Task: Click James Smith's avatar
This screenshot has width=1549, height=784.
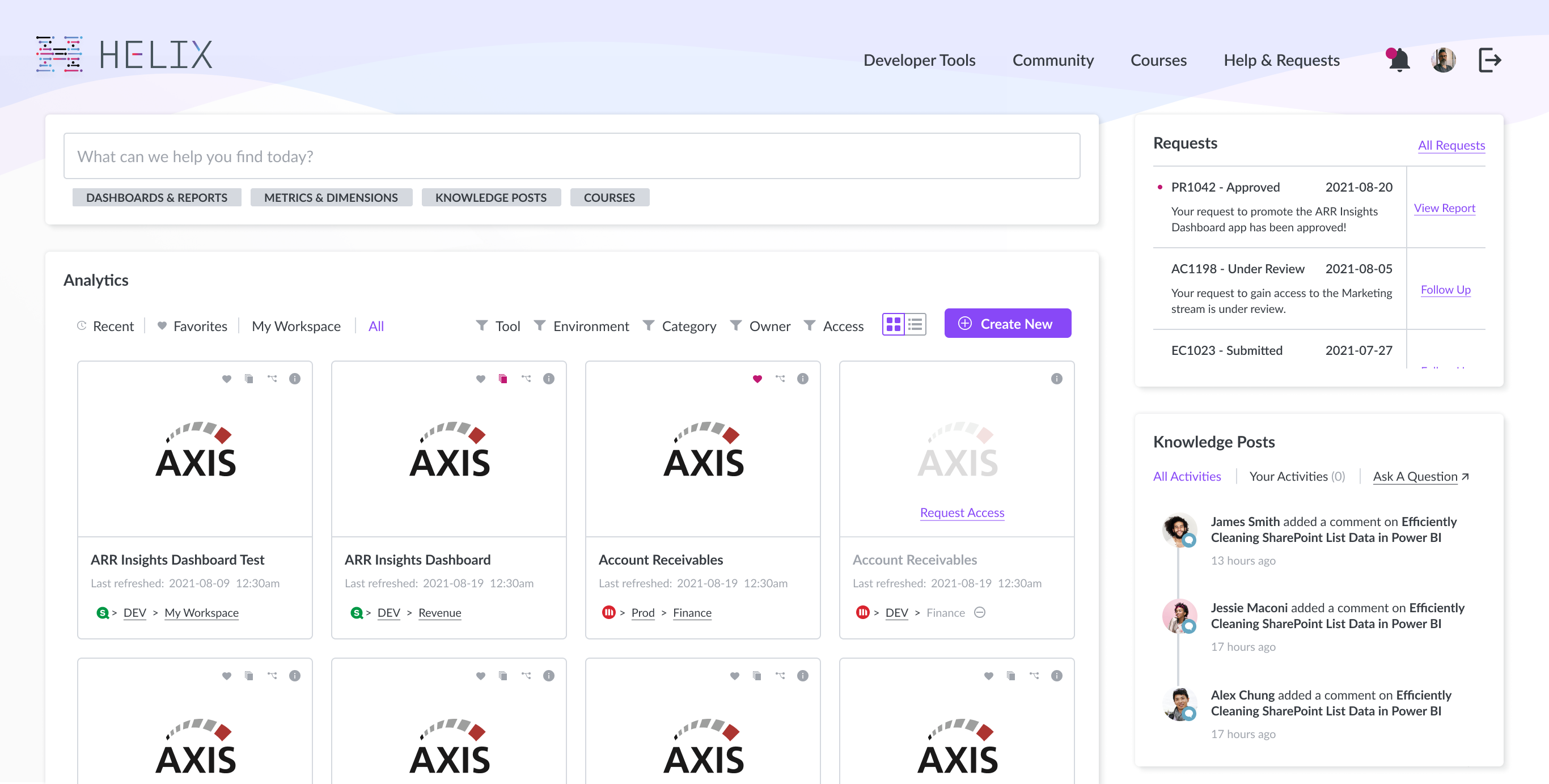Action: click(1178, 529)
